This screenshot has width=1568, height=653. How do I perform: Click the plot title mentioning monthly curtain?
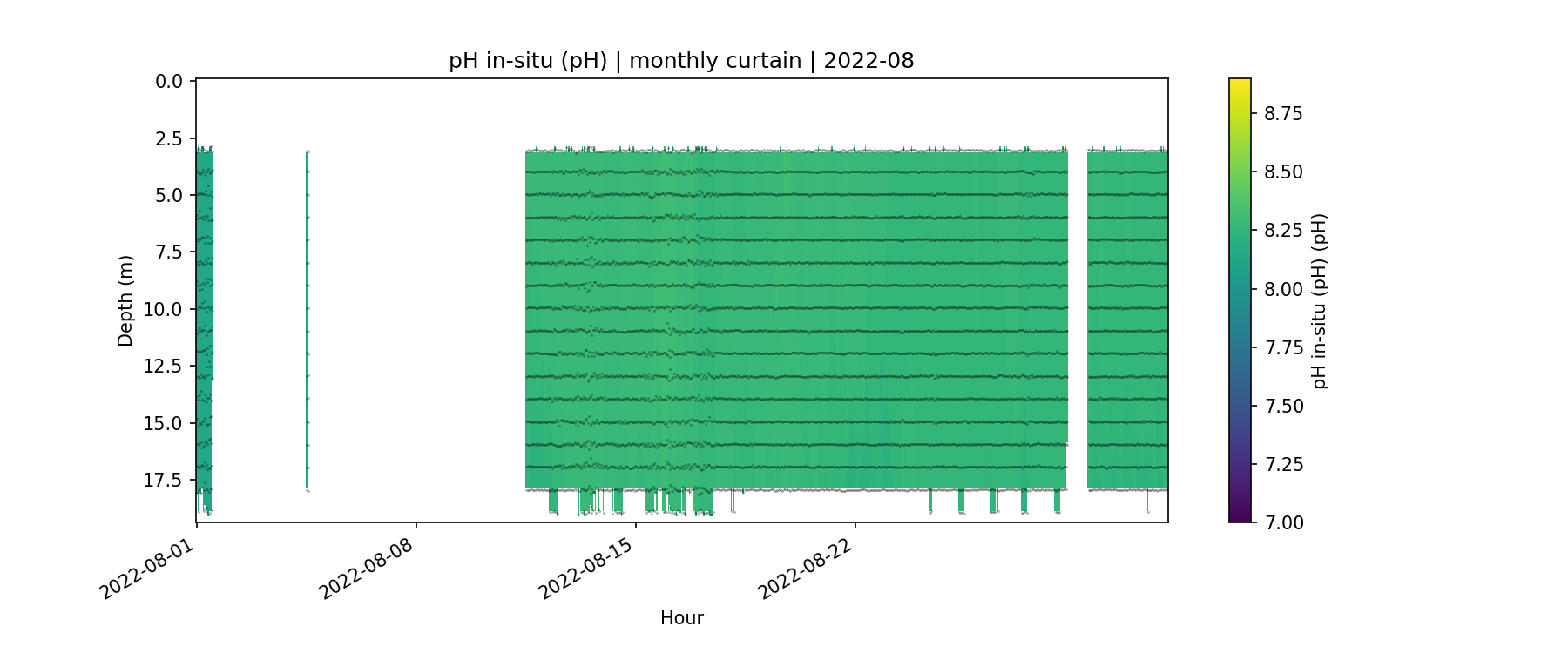point(681,61)
